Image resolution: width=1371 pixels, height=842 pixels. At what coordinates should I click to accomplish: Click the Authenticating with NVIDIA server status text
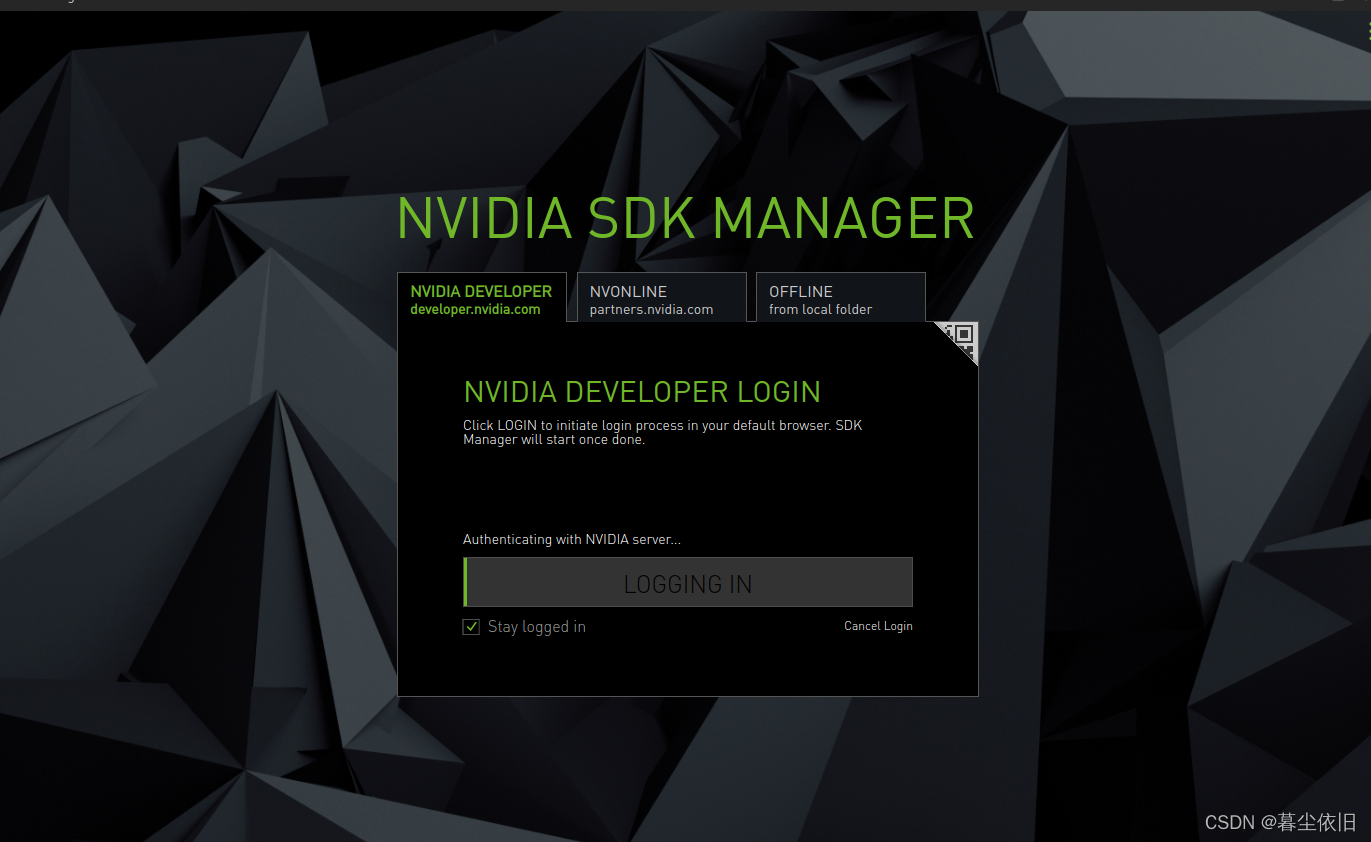572,539
